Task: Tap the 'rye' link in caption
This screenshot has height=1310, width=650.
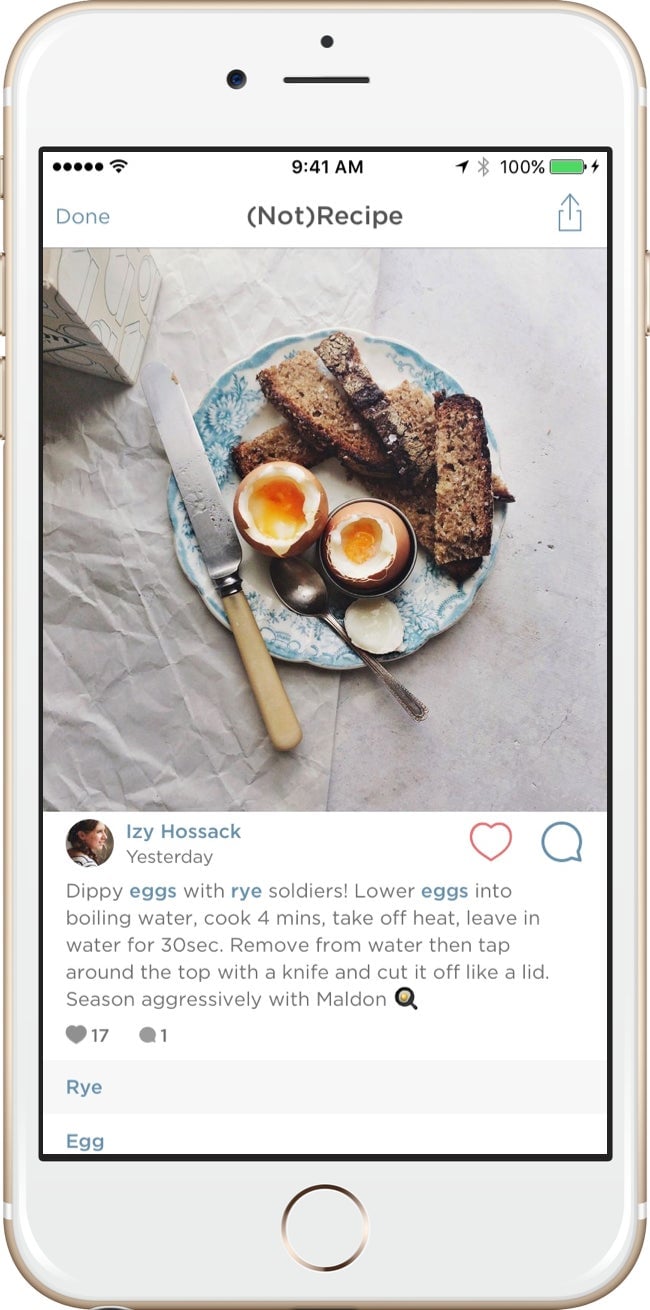Action: (246, 891)
